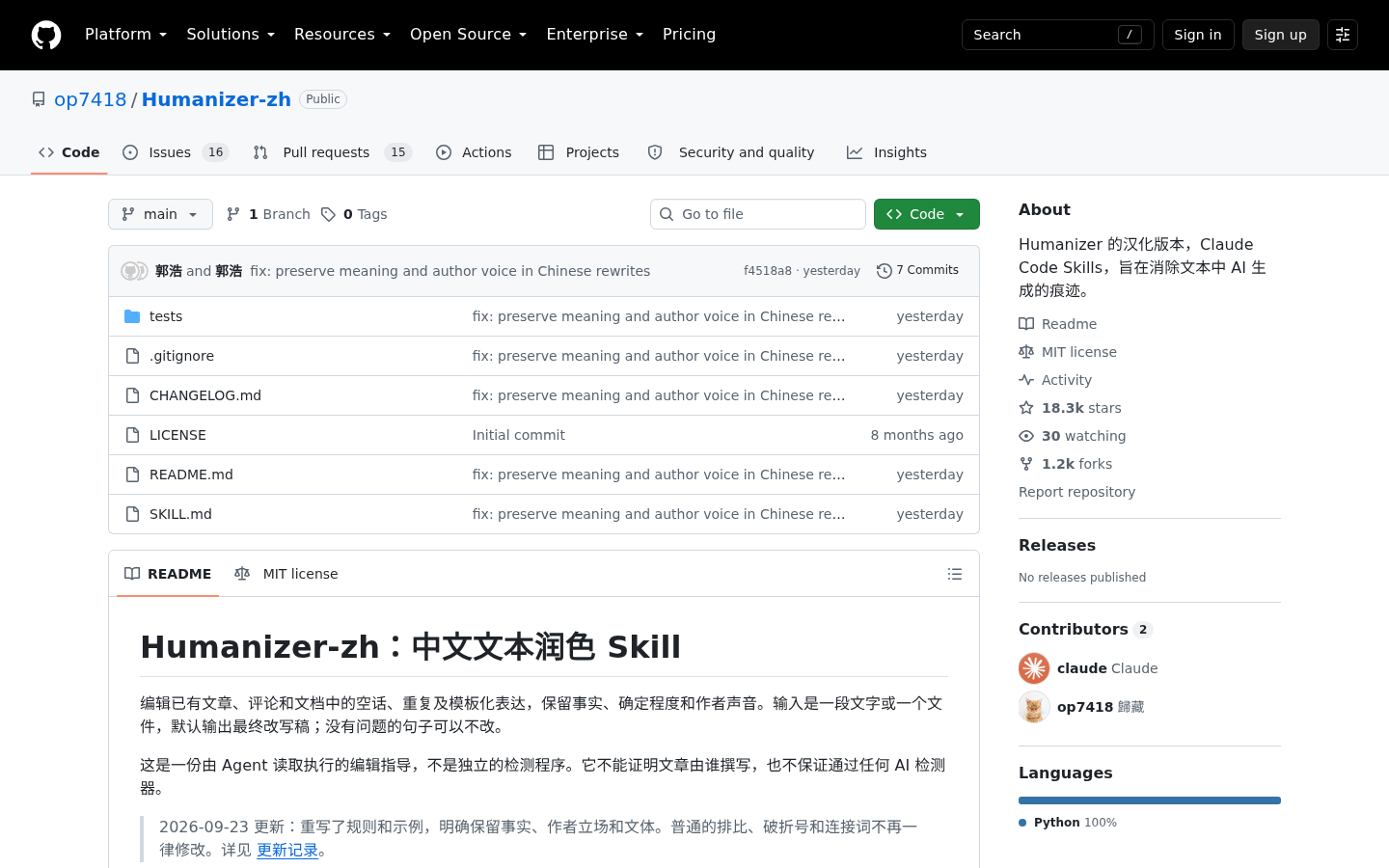Click the Sign up button
The width and height of the screenshot is (1389, 868).
(1280, 35)
